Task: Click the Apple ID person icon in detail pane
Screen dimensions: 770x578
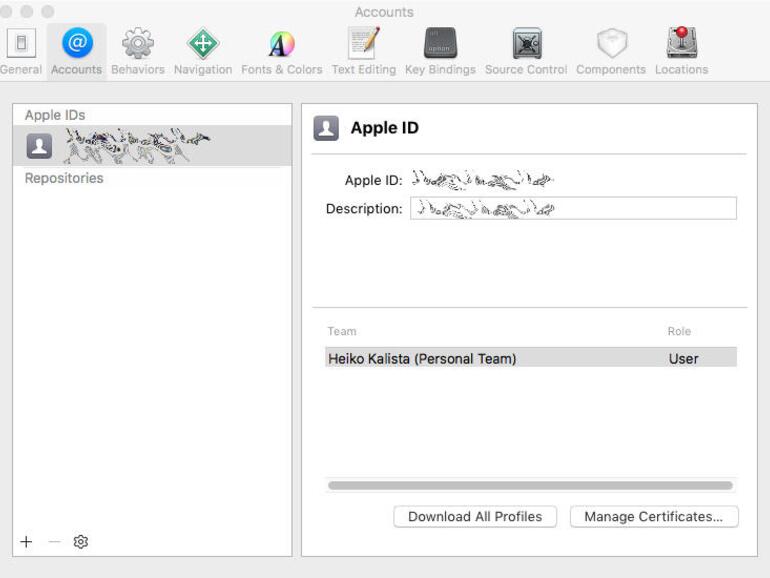Action: (326, 128)
